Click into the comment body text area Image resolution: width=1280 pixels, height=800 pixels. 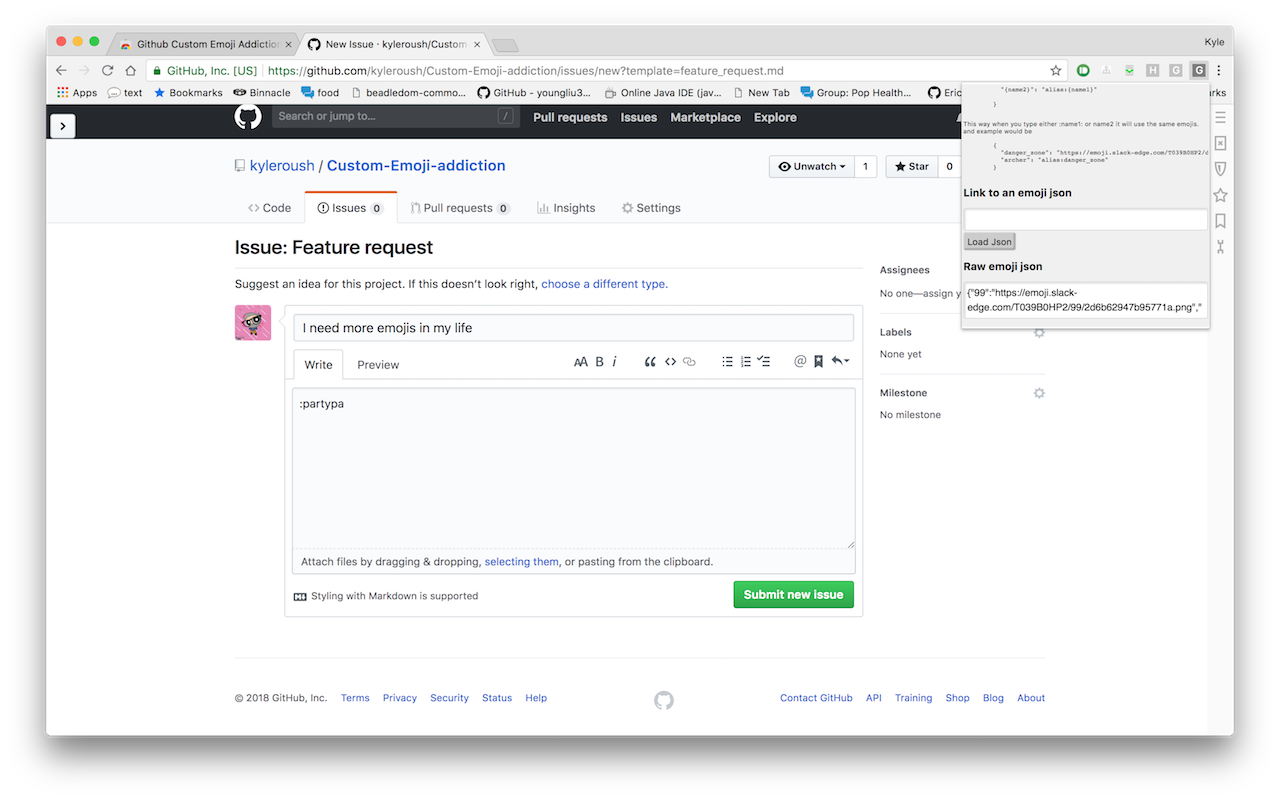[x=573, y=468]
